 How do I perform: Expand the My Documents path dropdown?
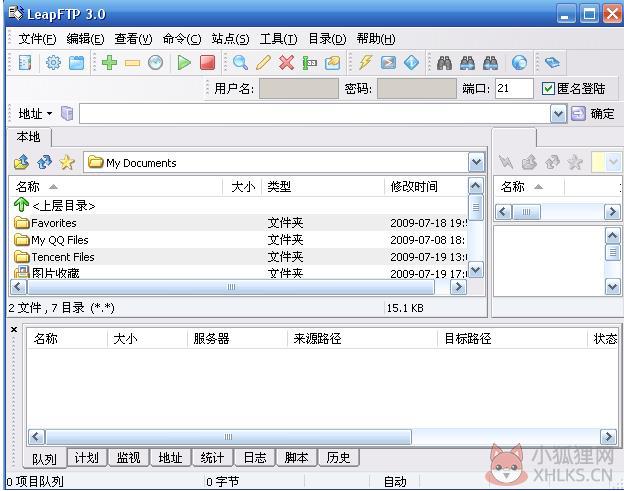476,162
